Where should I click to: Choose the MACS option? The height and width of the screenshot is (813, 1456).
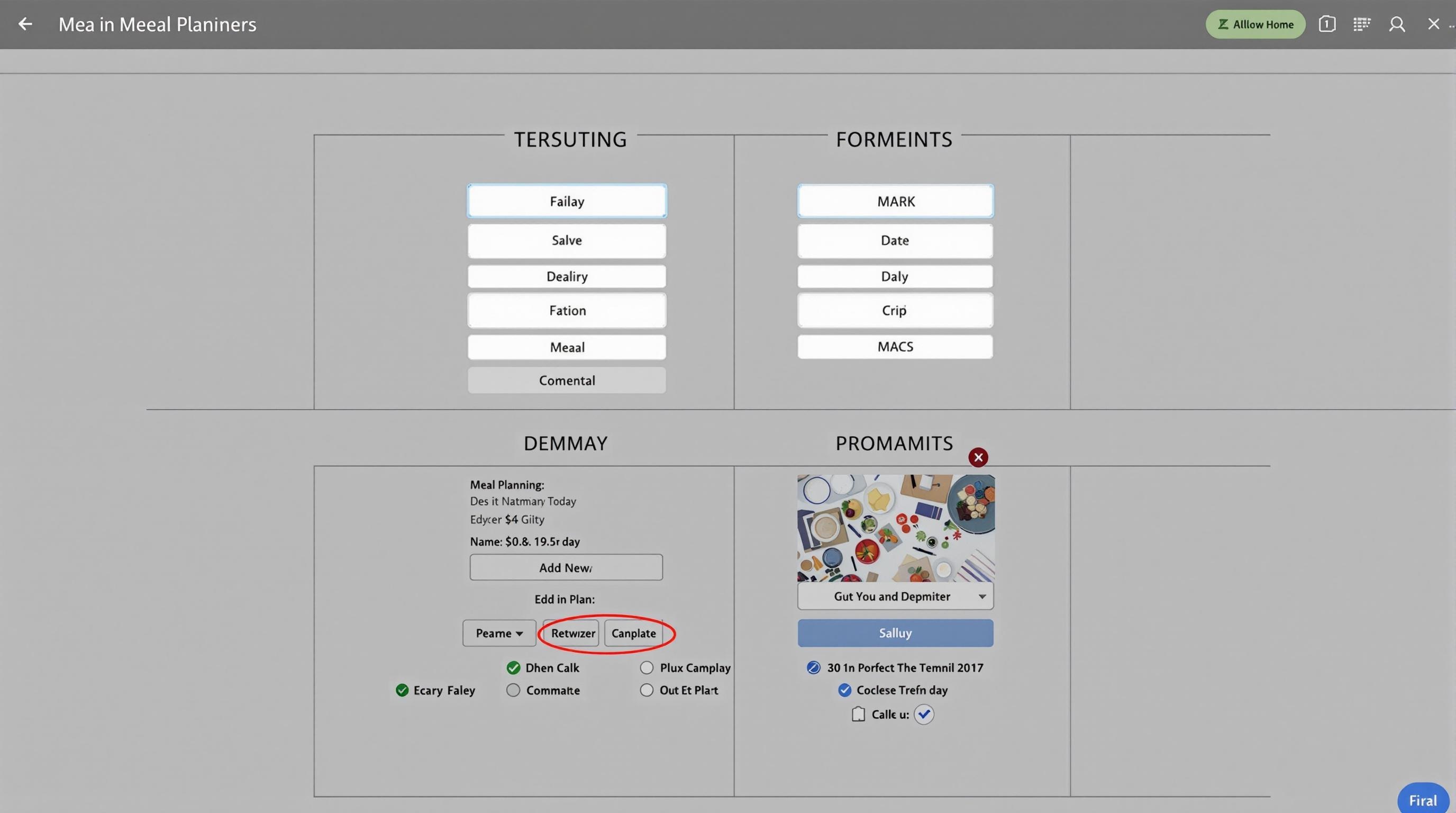point(895,347)
